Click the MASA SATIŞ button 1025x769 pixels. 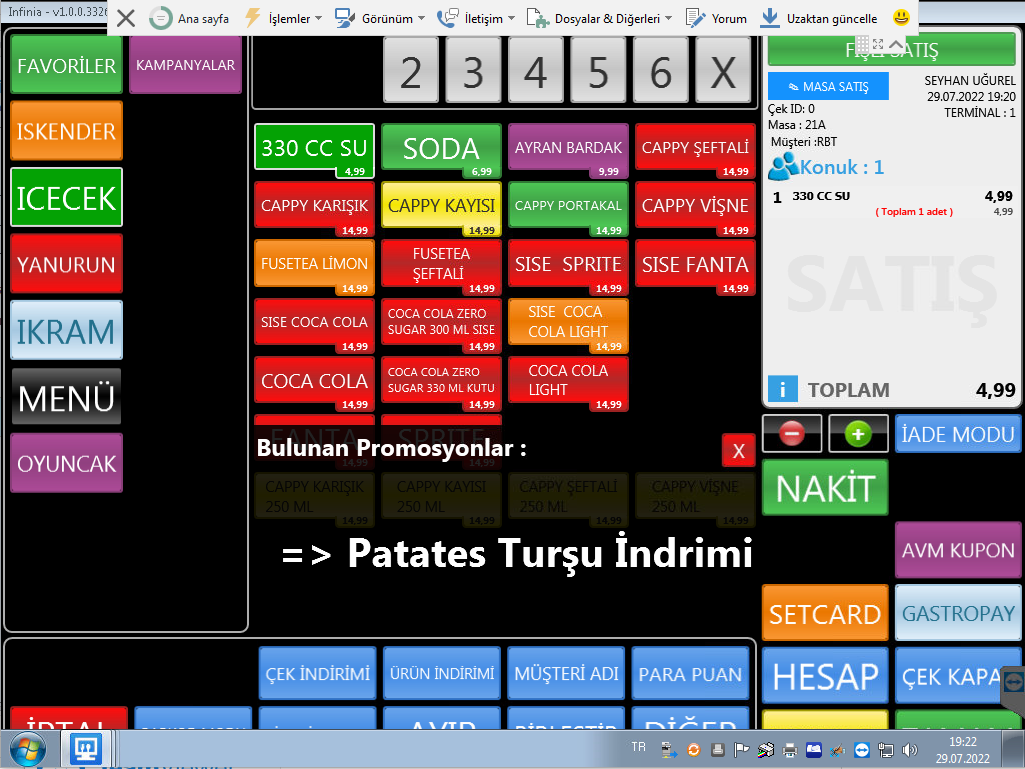[x=828, y=86]
